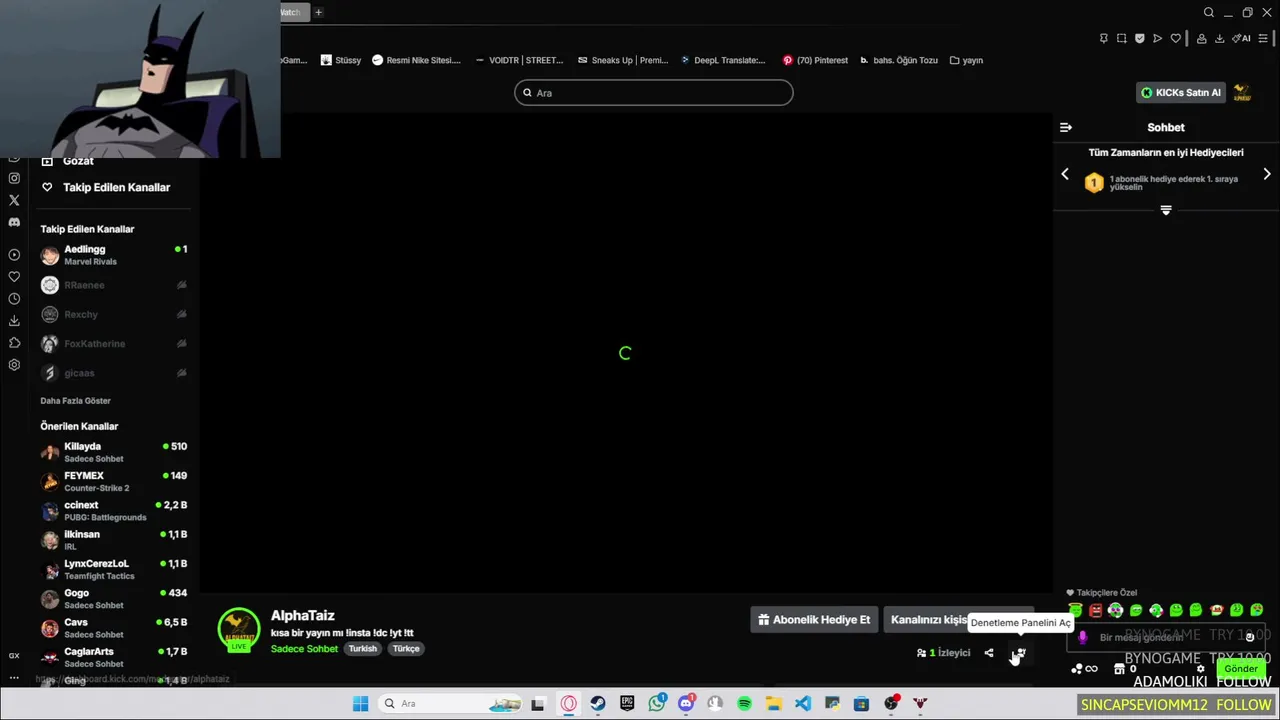The image size is (1280, 720).
Task: Open the profile avatar menu at top right
Action: [1242, 92]
